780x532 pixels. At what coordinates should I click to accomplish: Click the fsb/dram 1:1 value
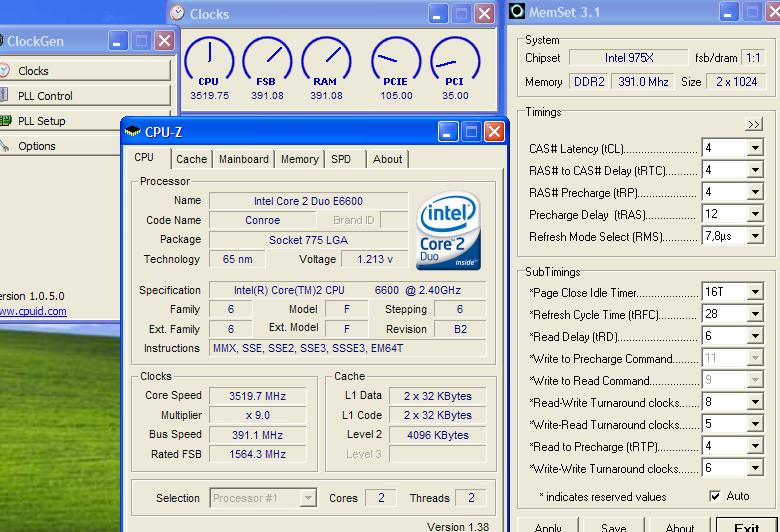click(753, 58)
